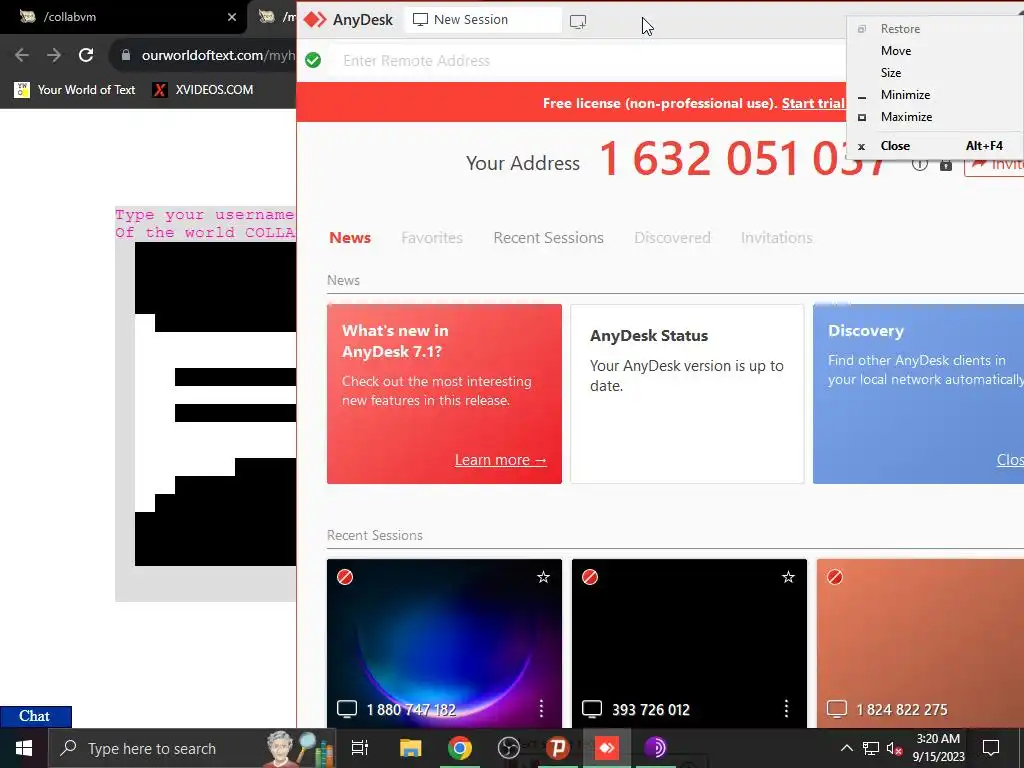Switch to the /collabvm Chrome tab
The width and height of the screenshot is (1024, 768).
coord(124,17)
